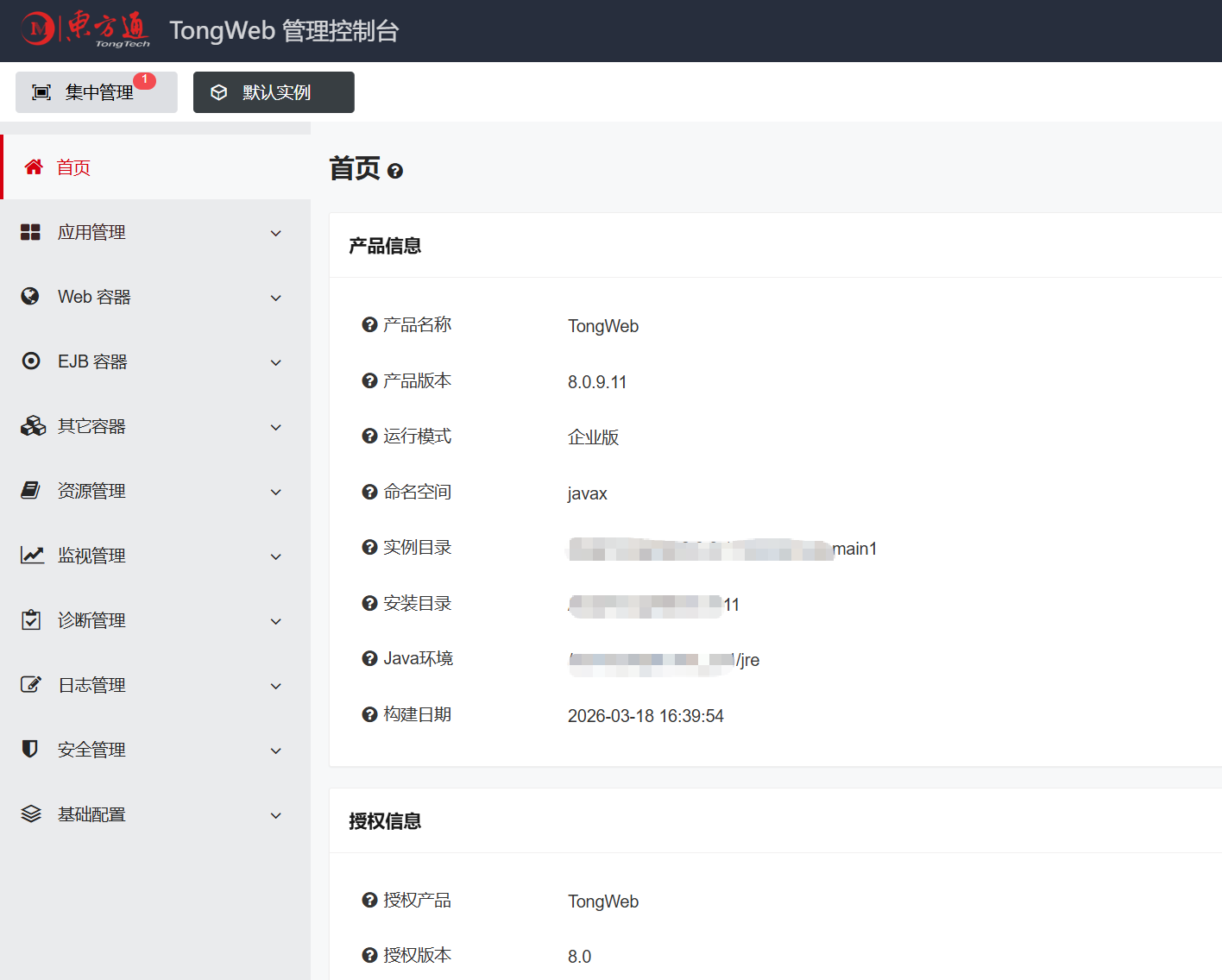Click the 诊断管理 clipboard icon
1222x980 pixels.
[x=31, y=619]
